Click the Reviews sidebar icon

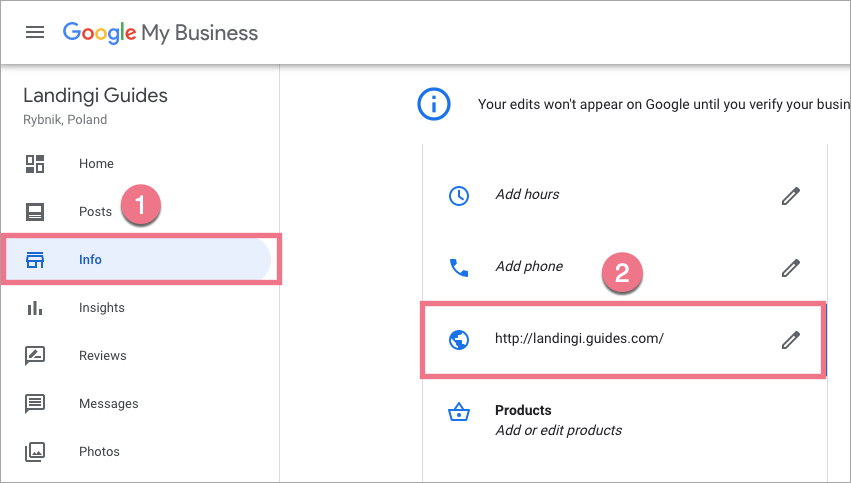pyautogui.click(x=35, y=356)
